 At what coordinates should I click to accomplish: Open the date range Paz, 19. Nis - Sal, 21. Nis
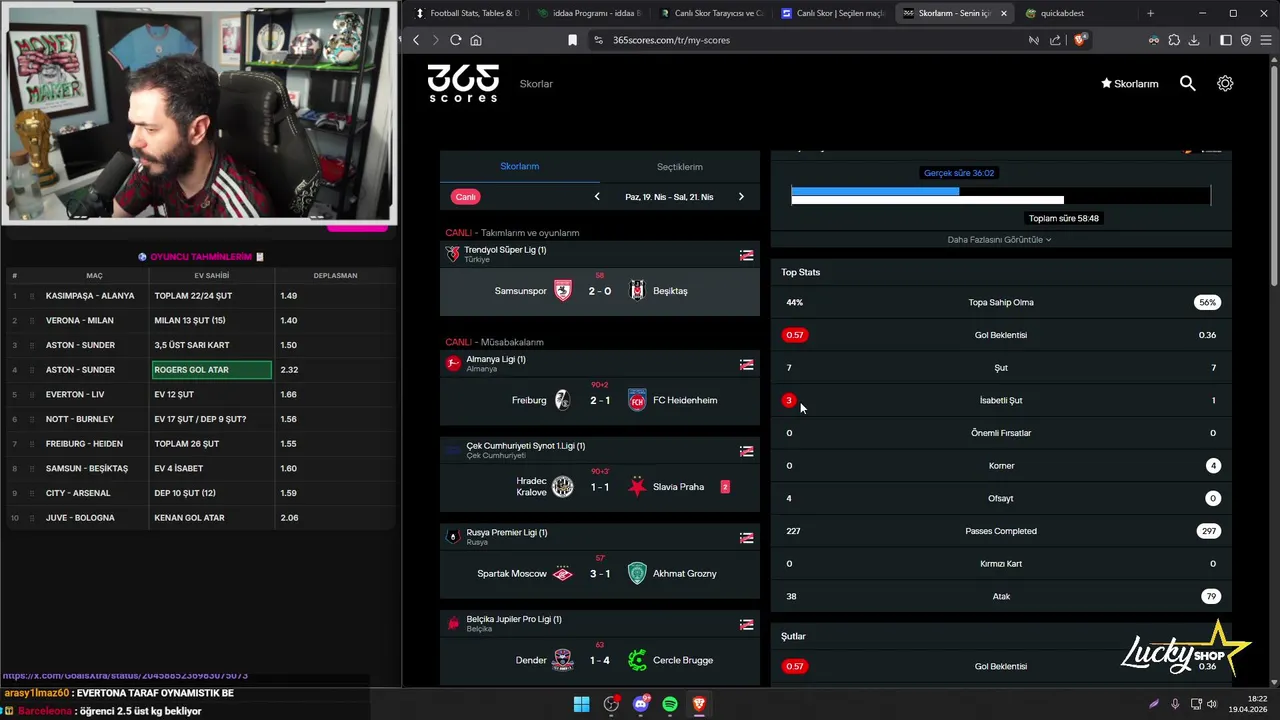coord(669,197)
